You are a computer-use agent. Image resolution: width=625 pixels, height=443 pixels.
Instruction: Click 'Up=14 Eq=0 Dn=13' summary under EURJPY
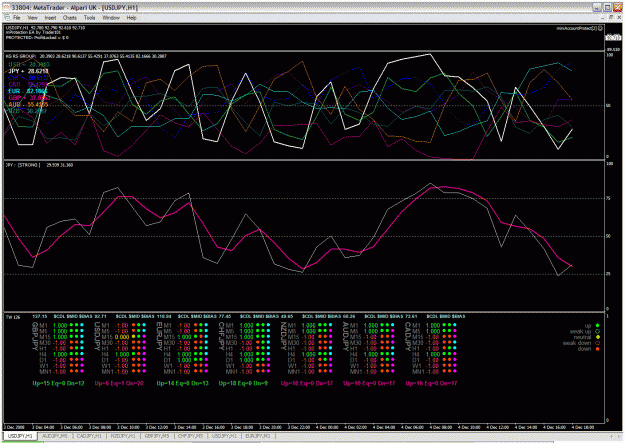point(183,383)
